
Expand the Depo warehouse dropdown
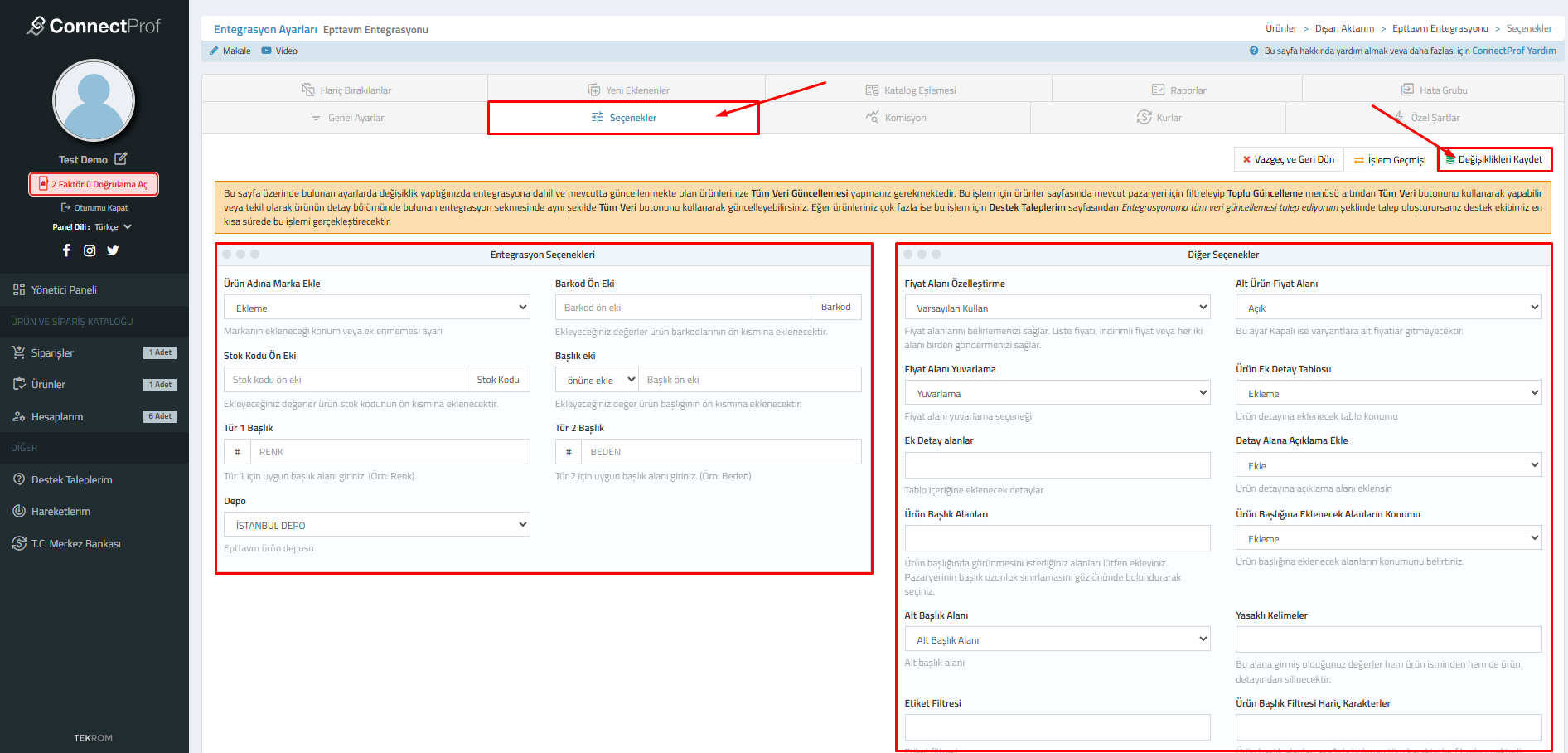377,525
